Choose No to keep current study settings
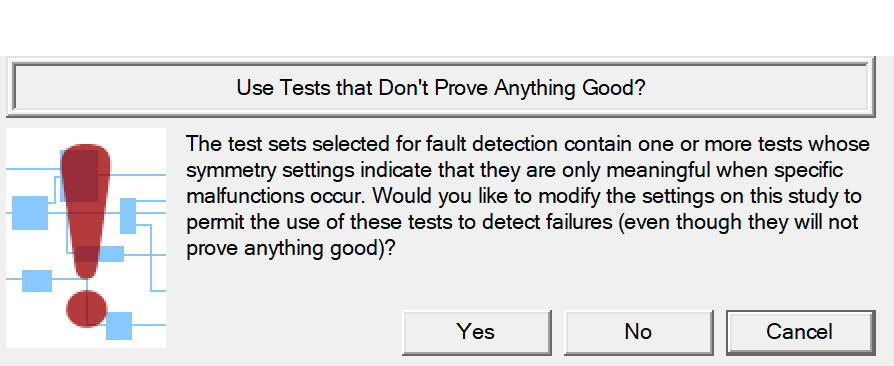 coord(638,332)
